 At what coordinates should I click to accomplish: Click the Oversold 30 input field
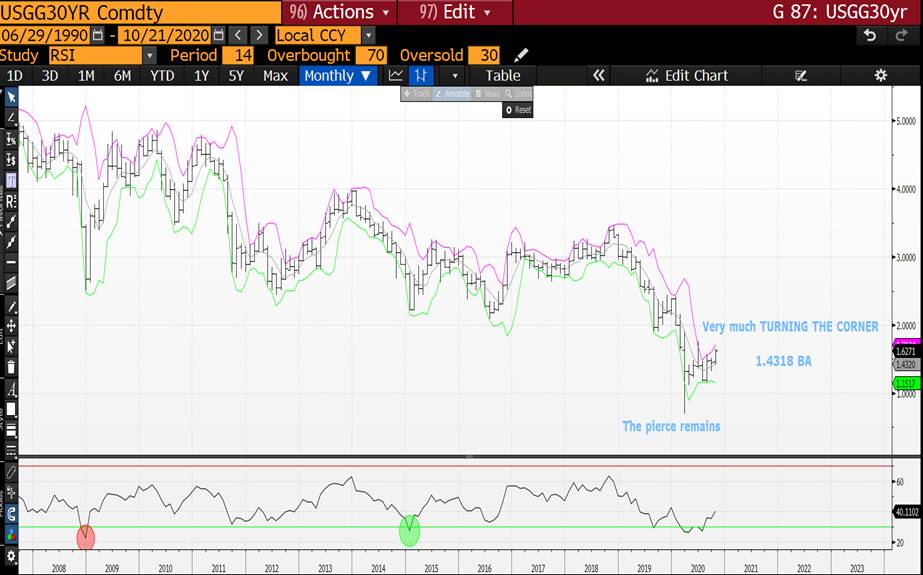click(x=484, y=55)
